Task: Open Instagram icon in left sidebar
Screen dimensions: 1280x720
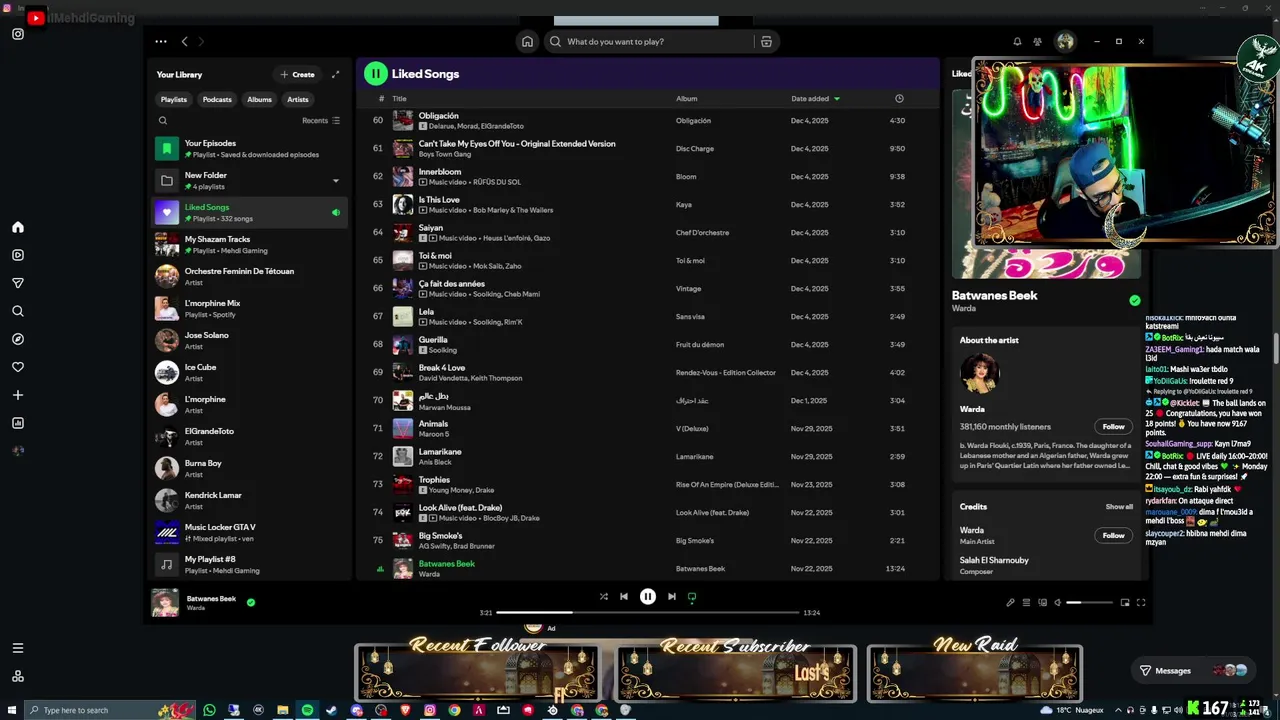Action: [18, 34]
